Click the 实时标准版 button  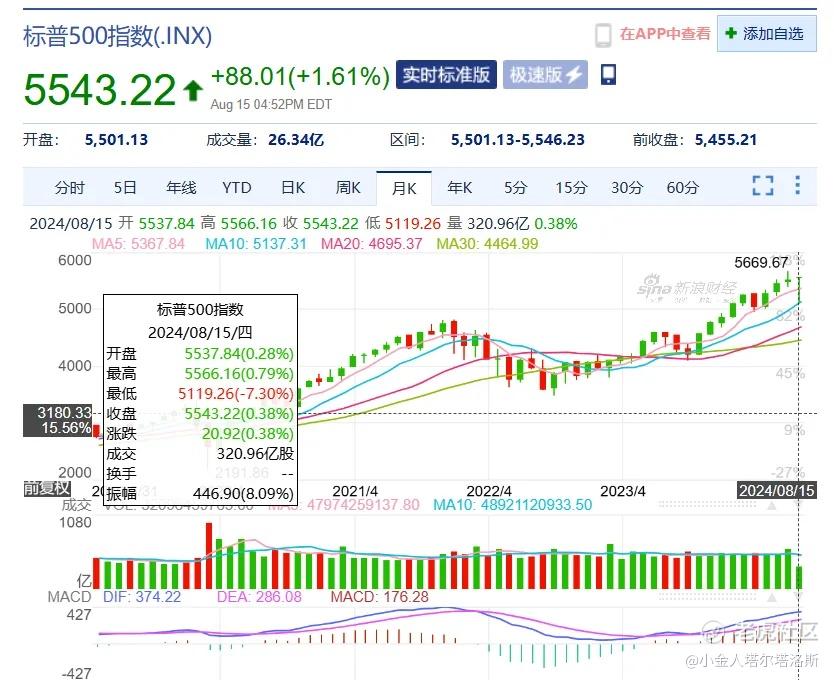(x=446, y=74)
